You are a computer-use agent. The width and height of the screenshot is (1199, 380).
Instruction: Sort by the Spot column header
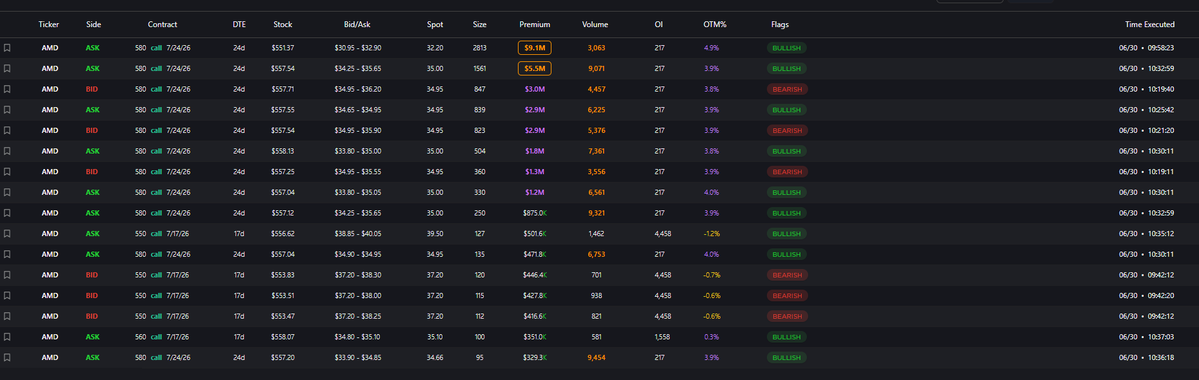pos(435,24)
